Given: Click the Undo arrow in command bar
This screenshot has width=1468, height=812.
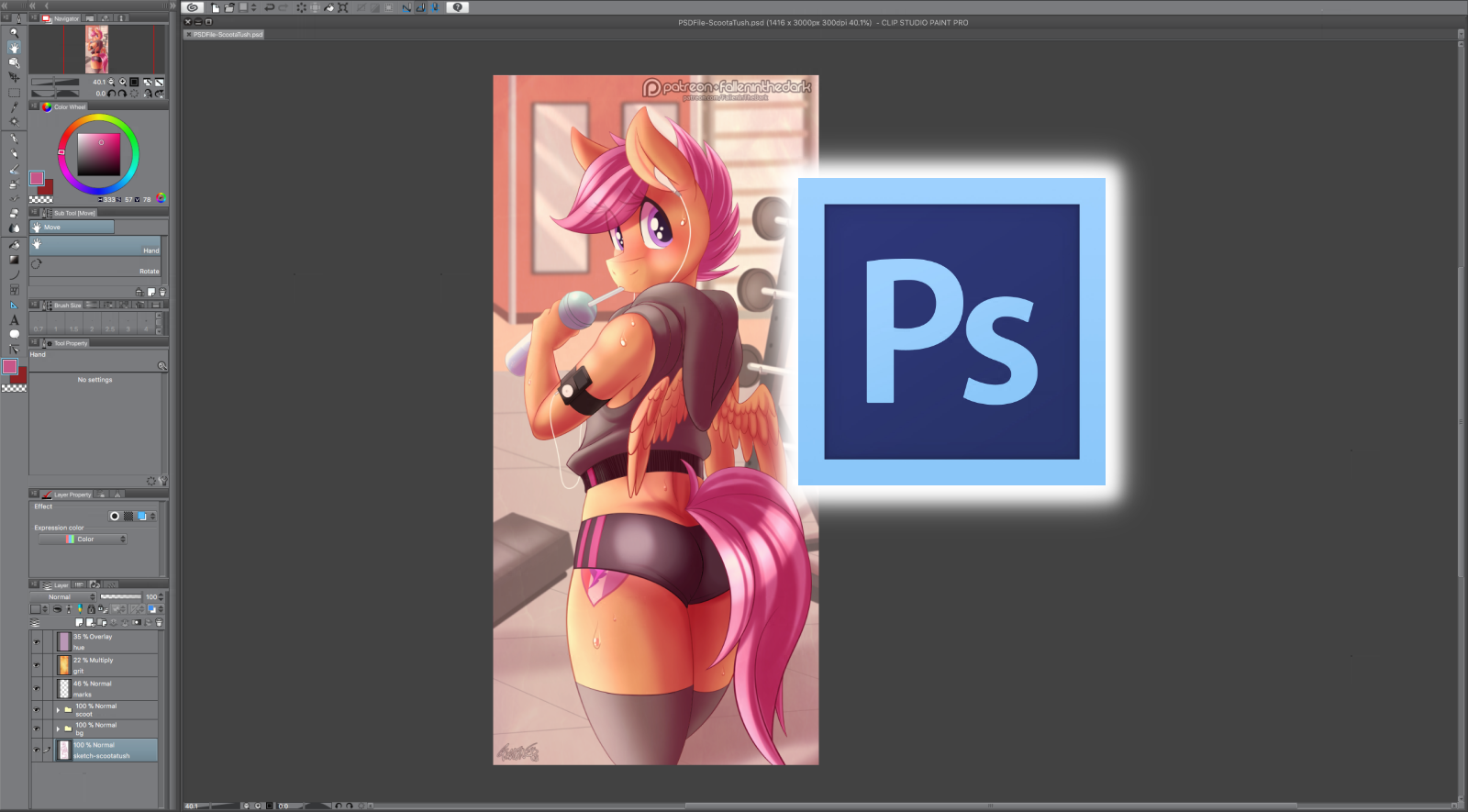Looking at the screenshot, I should coord(269,7).
